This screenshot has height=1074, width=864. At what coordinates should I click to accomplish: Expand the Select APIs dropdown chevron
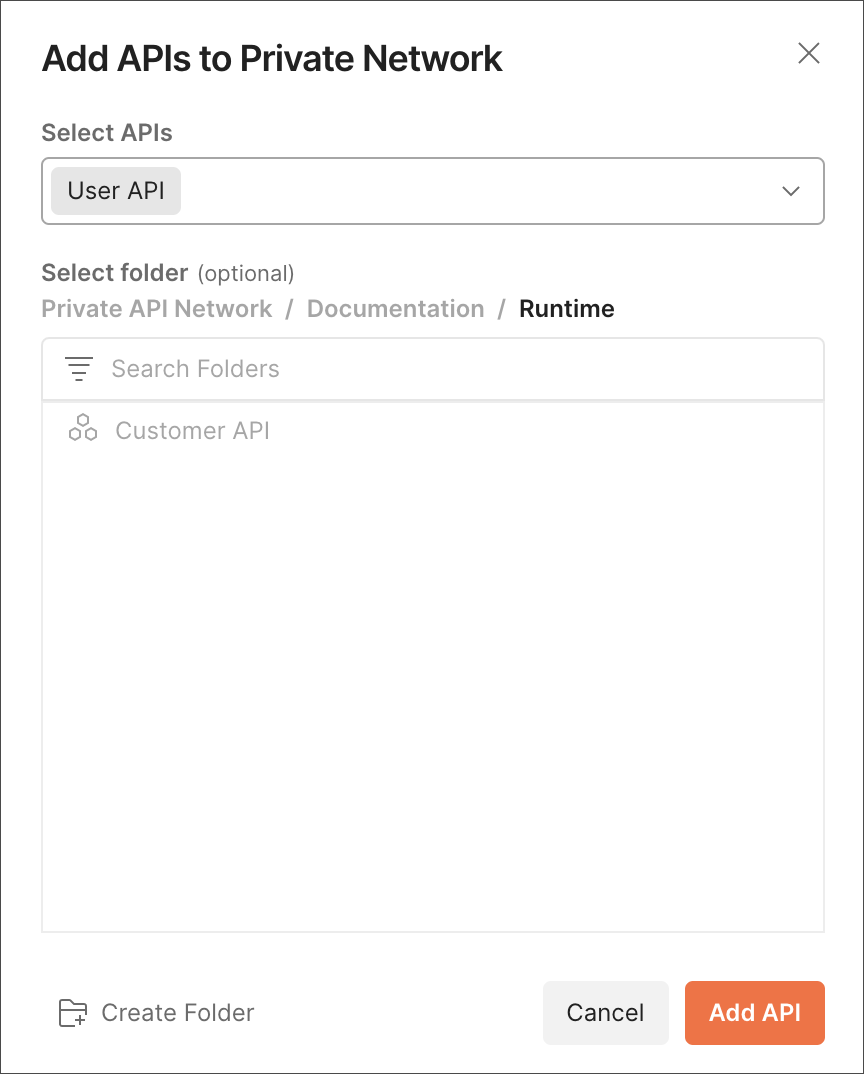click(791, 191)
